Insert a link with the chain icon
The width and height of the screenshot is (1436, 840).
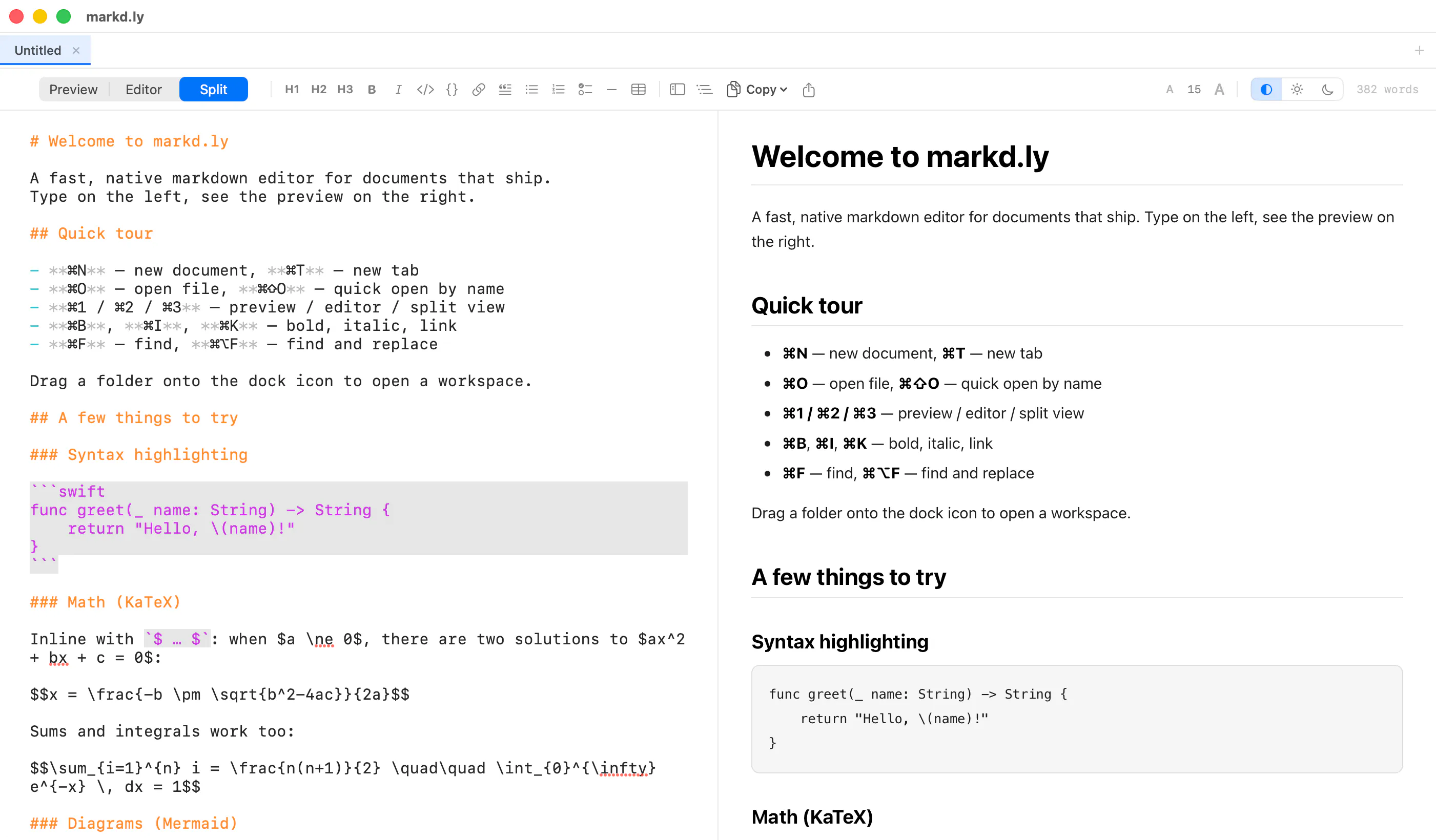click(x=479, y=90)
